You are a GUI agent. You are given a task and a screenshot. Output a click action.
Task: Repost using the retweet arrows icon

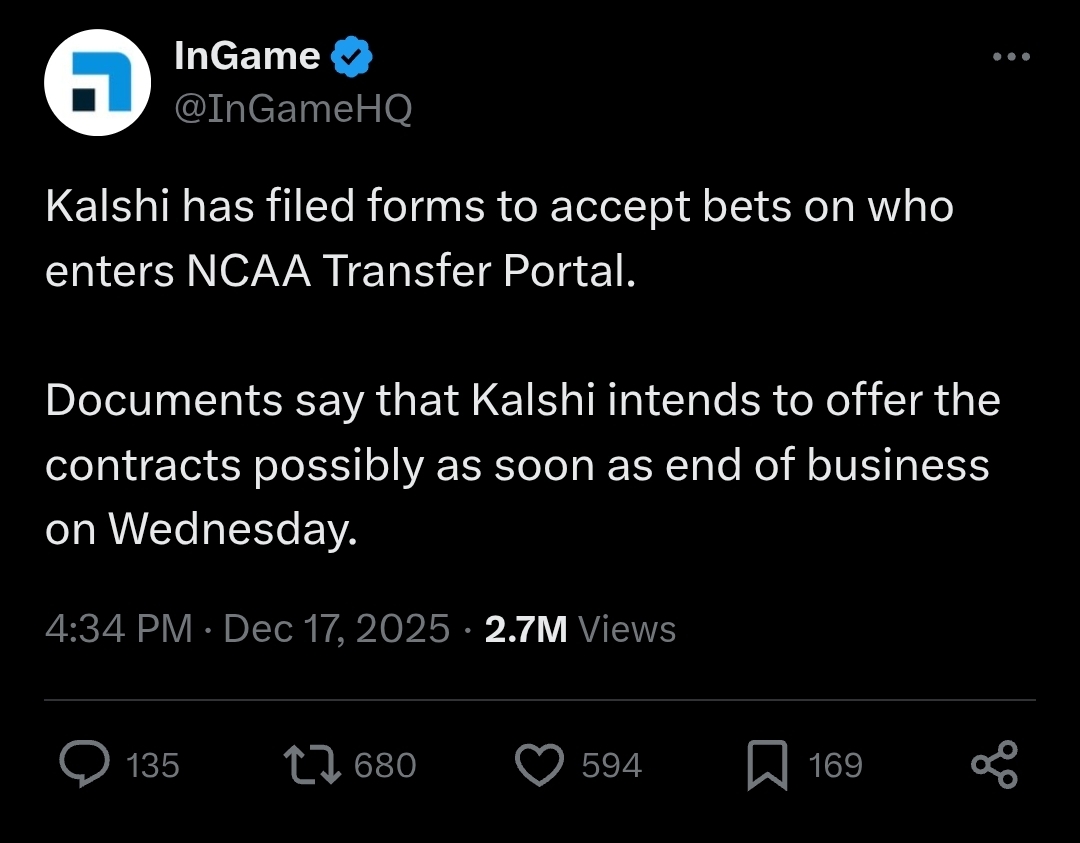coord(313,765)
